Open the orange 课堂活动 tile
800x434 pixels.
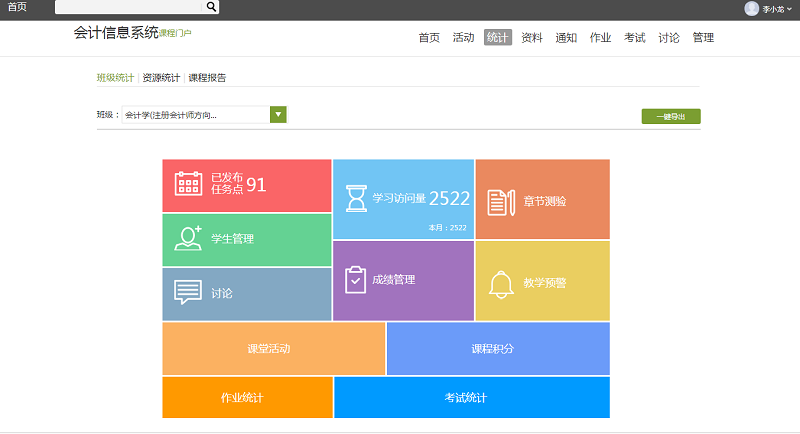[x=273, y=349]
